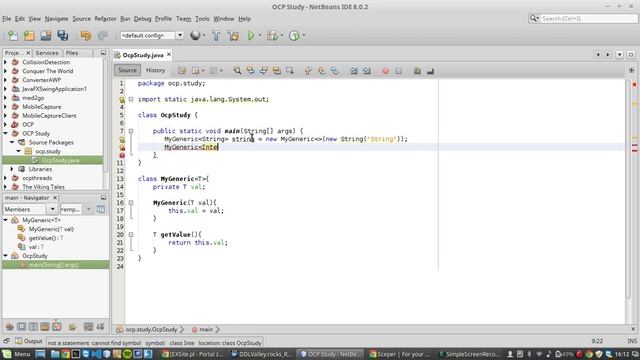640x360 pixels.
Task: Click the Save All toolbar icon
Action: point(62,36)
